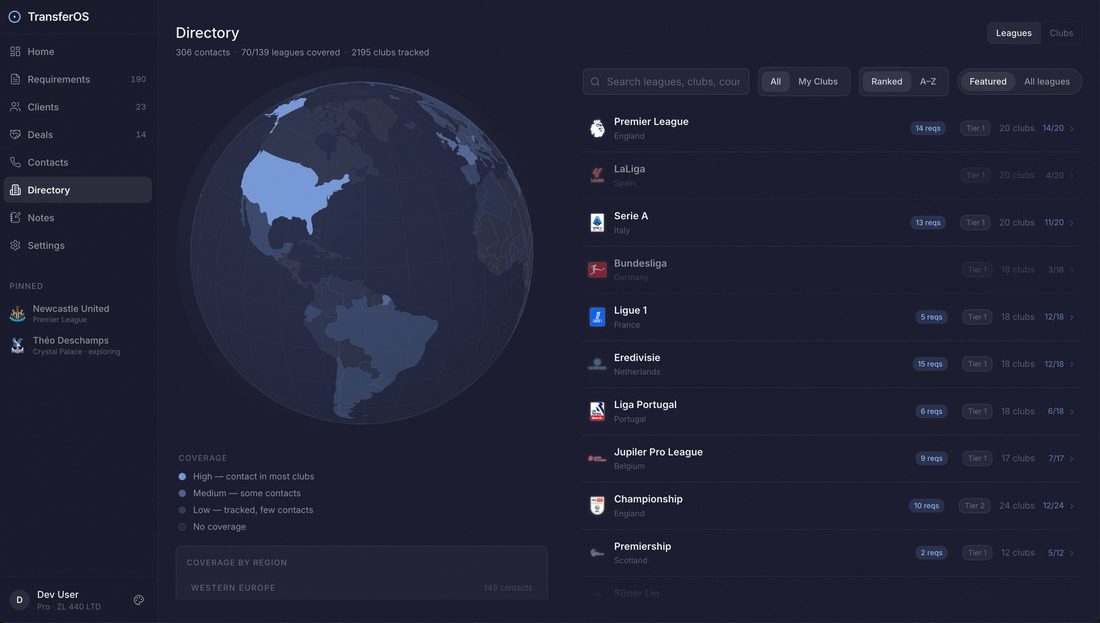Click the Medium coverage legend dot

click(x=182, y=493)
